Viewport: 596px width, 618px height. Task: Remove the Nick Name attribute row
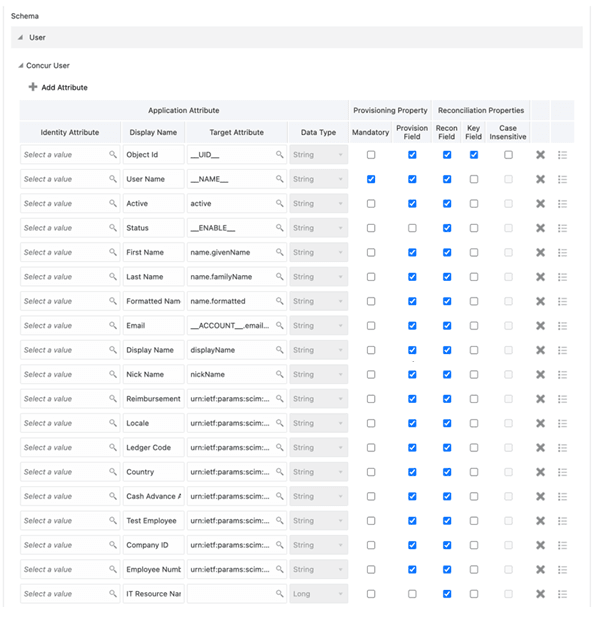click(x=540, y=374)
